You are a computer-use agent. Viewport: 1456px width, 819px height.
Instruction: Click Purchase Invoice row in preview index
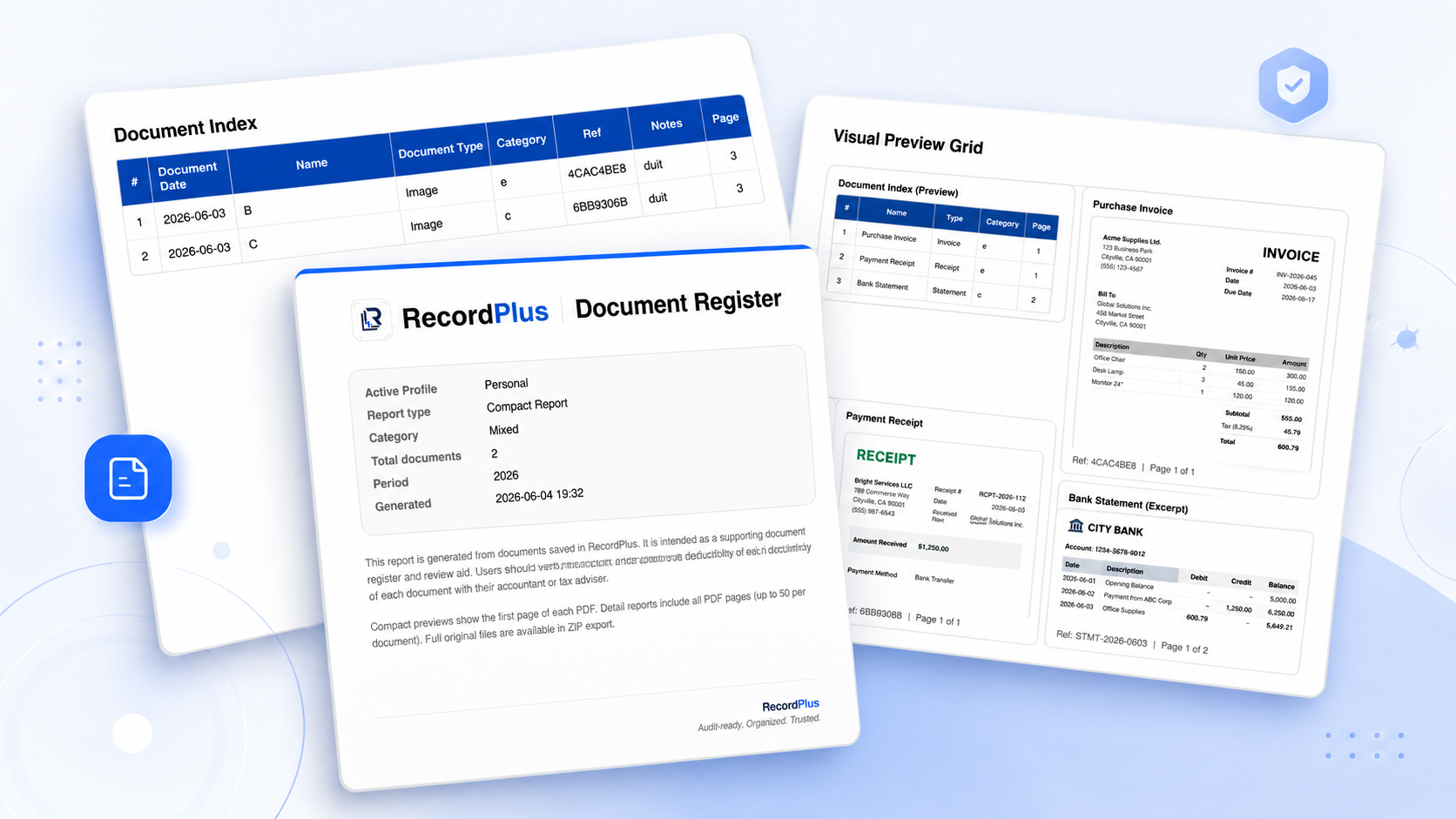click(x=946, y=243)
